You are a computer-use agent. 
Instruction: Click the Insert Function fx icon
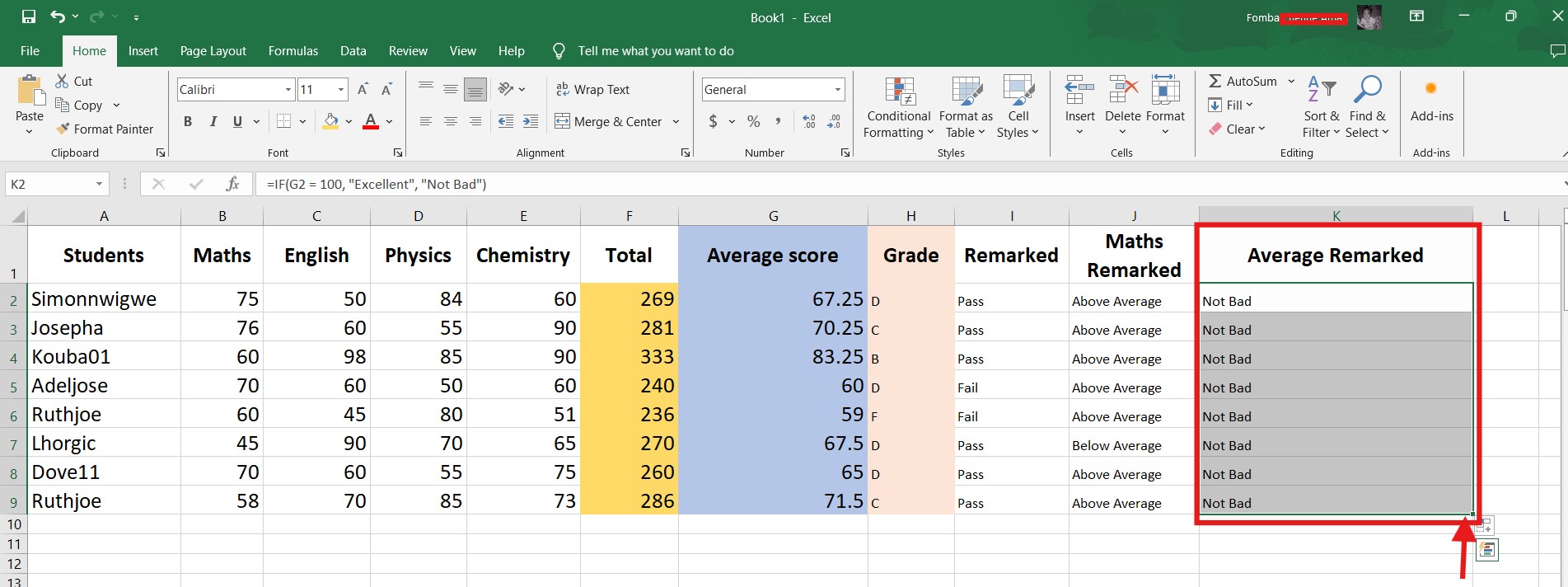tap(233, 184)
